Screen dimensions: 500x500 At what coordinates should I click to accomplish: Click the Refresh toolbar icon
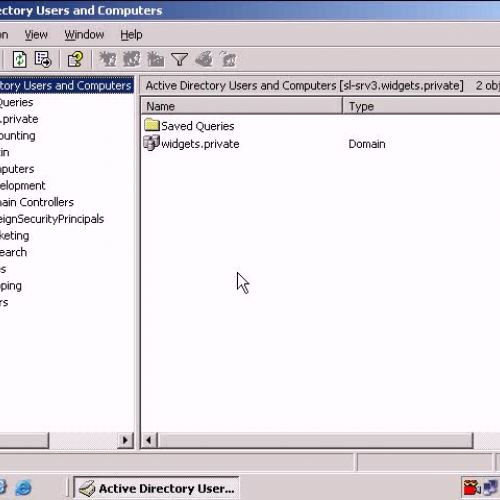tap(19, 60)
